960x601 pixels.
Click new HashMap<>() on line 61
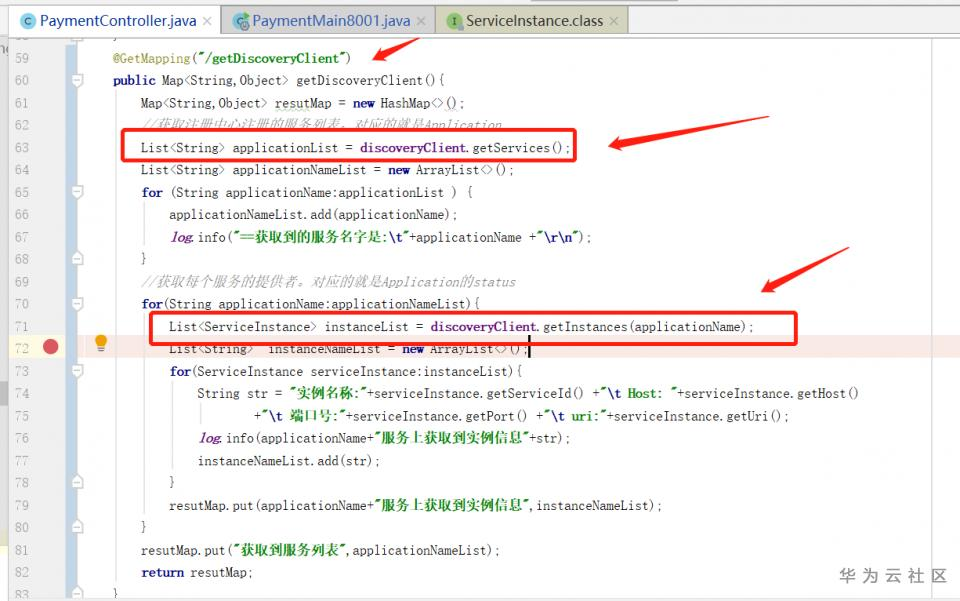[405, 103]
